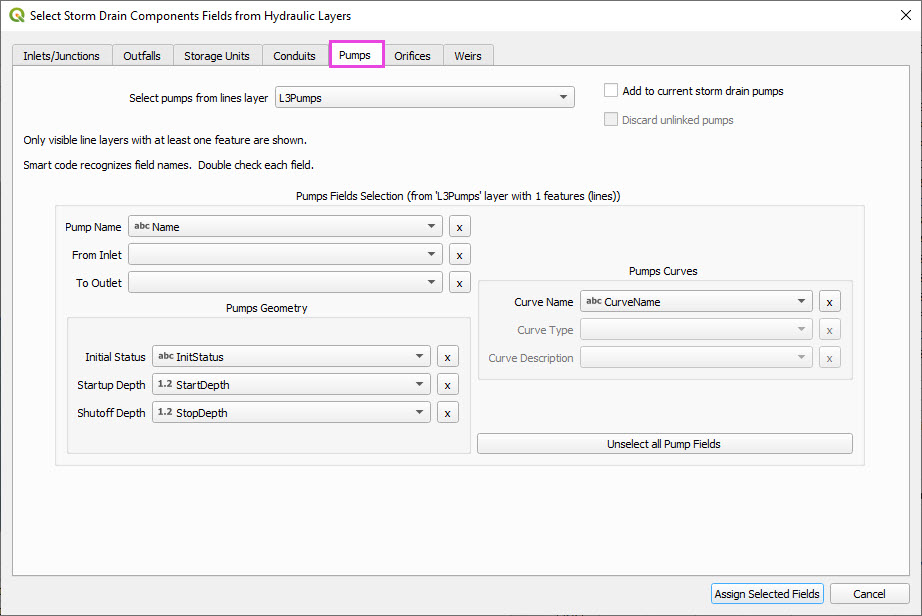Open the From Inlet field dropdown
922x616 pixels.
coord(284,255)
